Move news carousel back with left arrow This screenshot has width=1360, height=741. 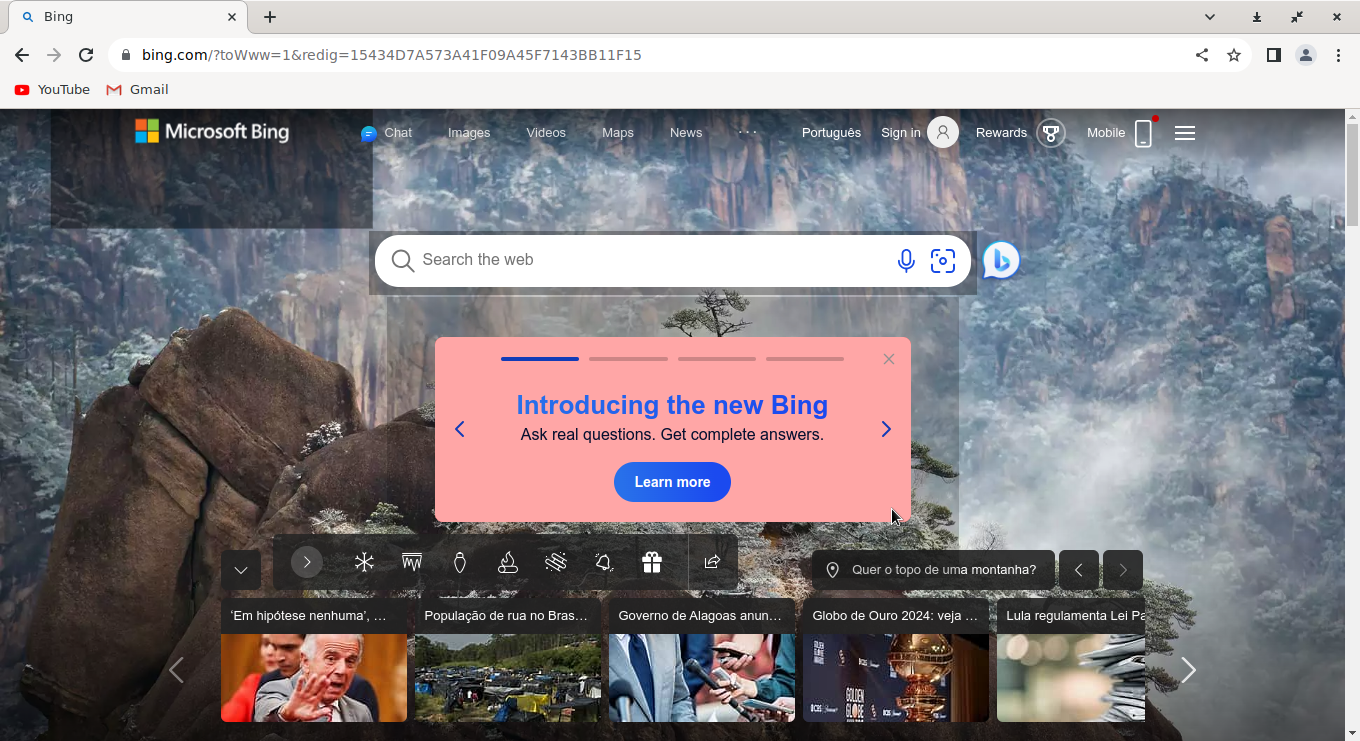pos(176,670)
